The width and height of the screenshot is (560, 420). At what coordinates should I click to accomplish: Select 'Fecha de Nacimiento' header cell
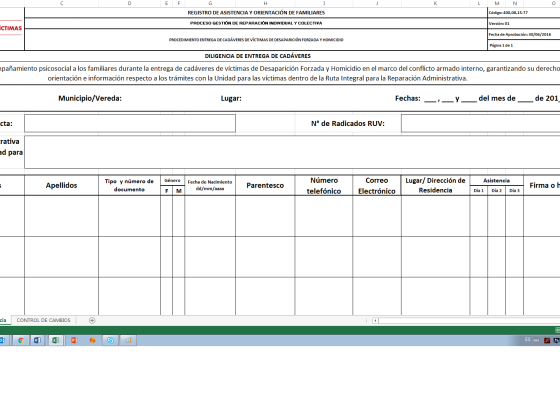[210, 185]
